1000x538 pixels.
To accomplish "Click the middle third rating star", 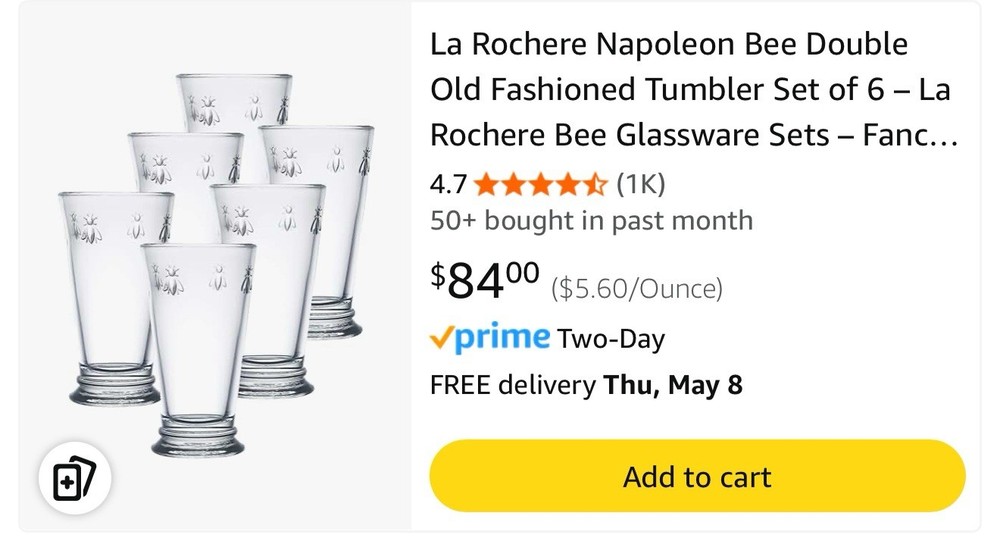I will pyautogui.click(x=541, y=184).
